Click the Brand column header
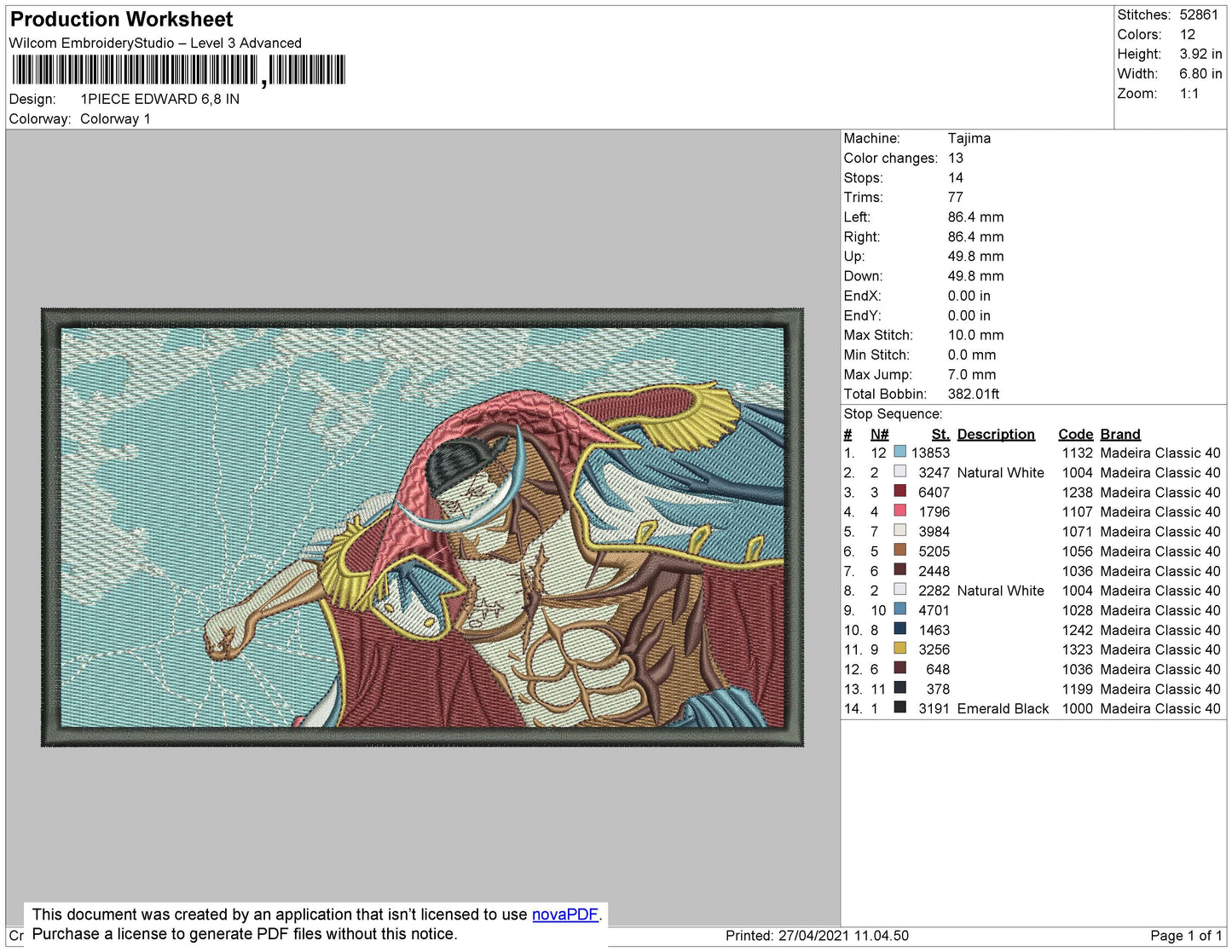This screenshot has height=952, width=1232. [1120, 434]
